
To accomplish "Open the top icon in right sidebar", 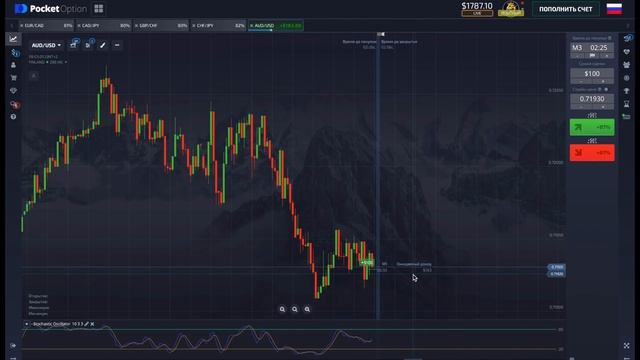I will coord(627,39).
